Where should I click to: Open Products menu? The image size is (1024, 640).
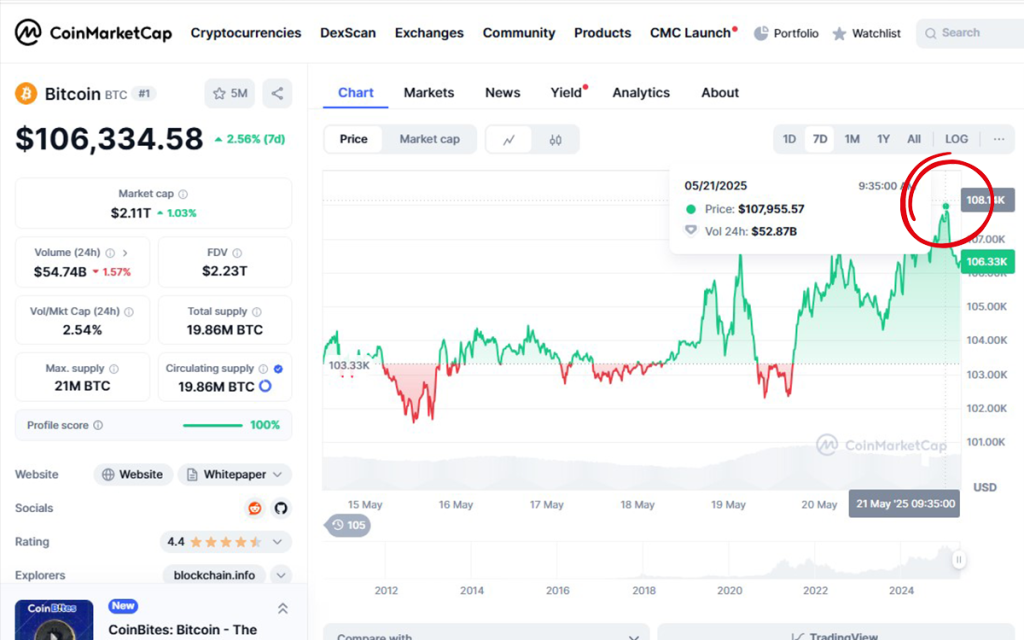click(x=602, y=33)
